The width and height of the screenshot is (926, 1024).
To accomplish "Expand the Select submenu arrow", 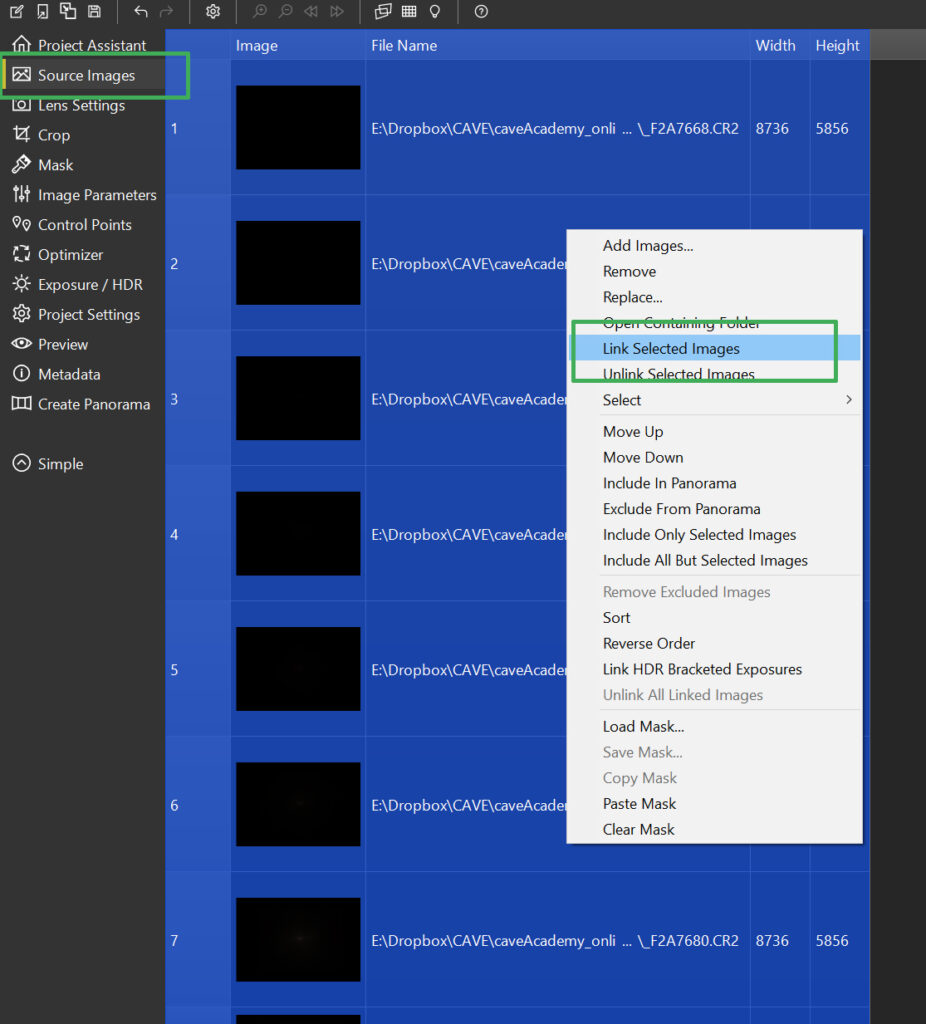I will 848,400.
